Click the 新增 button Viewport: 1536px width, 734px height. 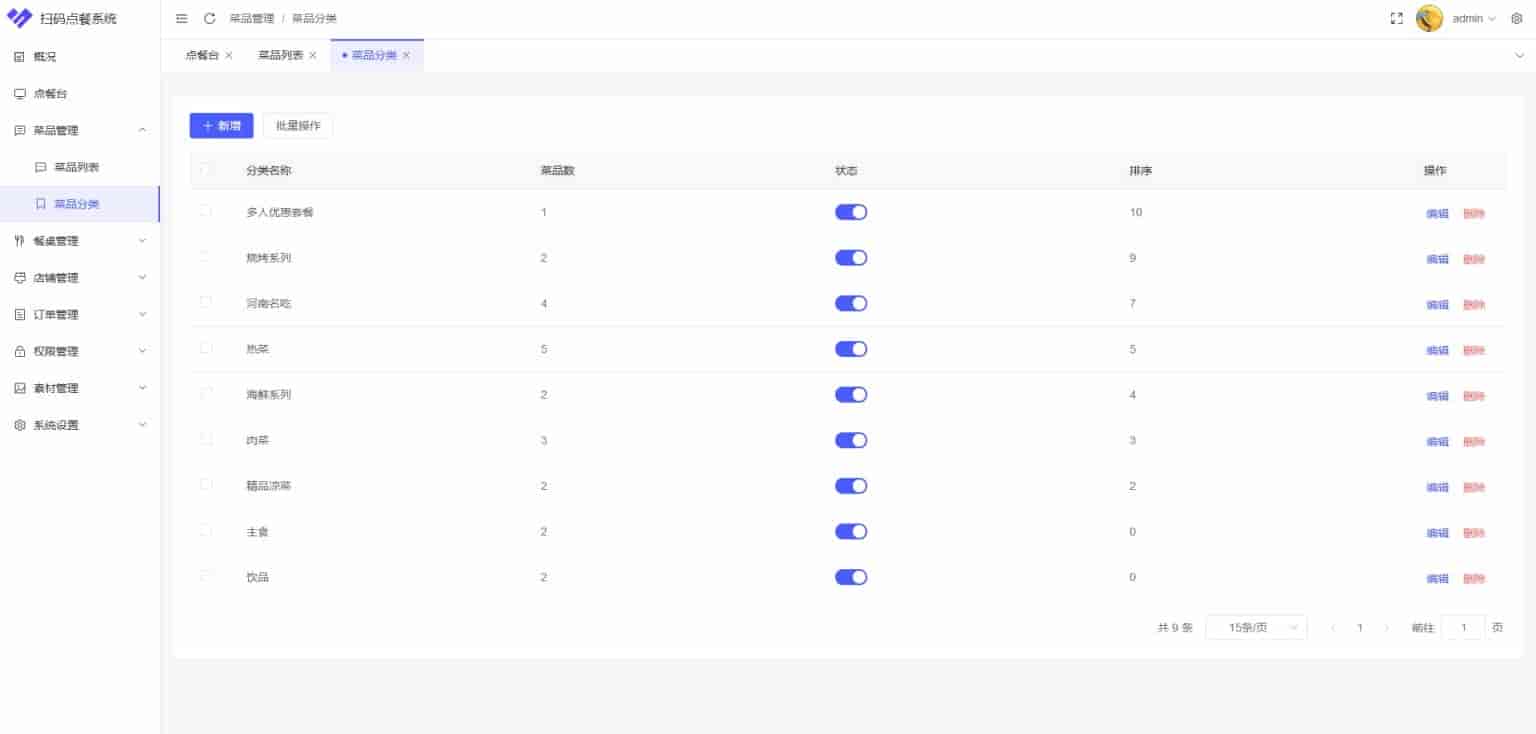coord(221,126)
